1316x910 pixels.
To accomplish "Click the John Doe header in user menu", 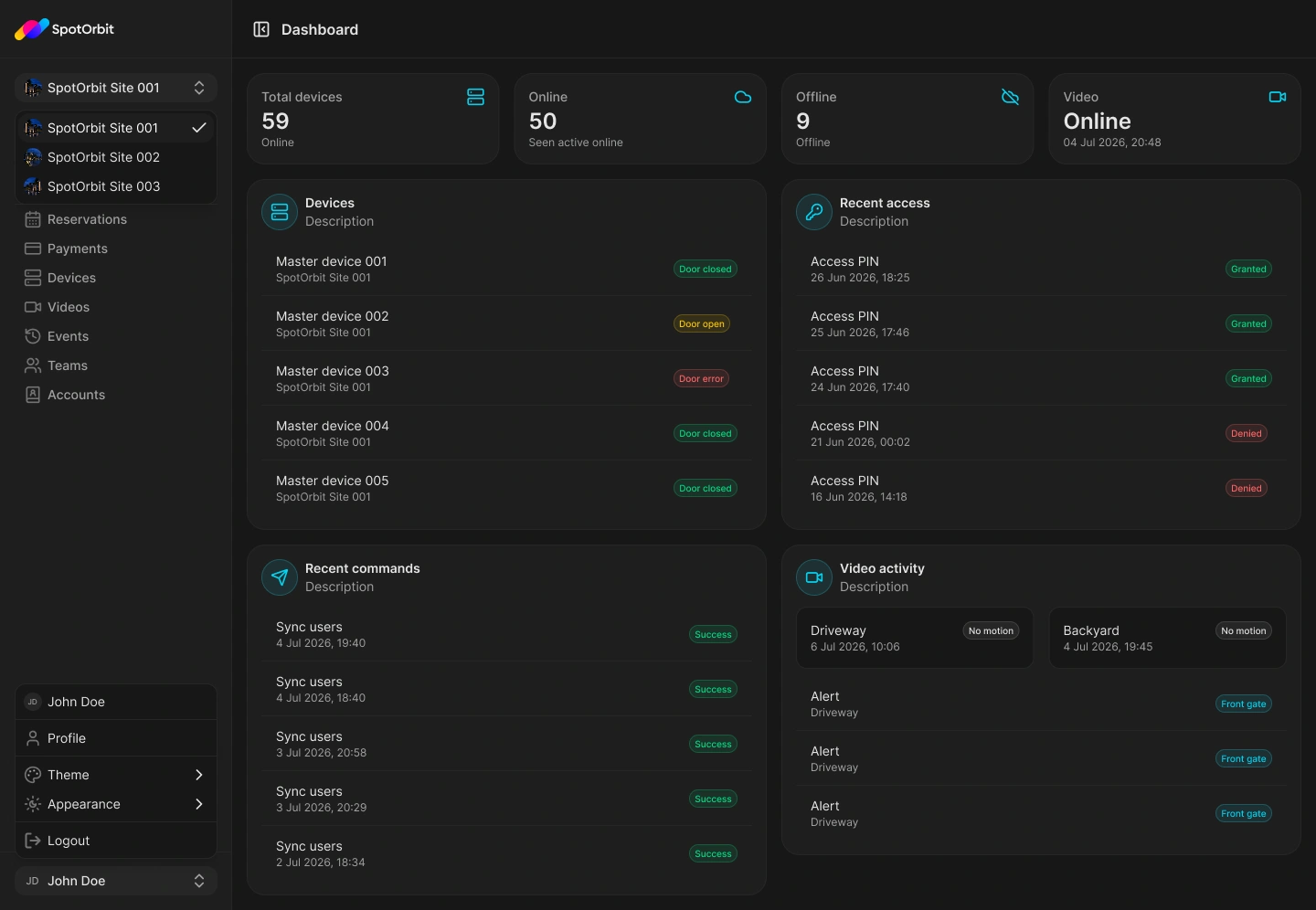I will (x=116, y=702).
